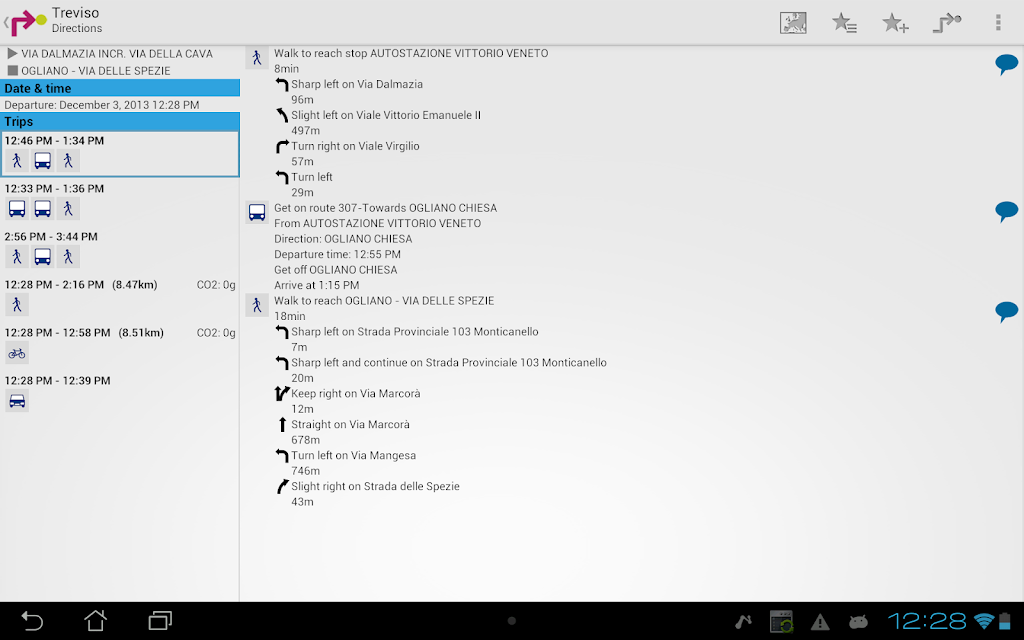Add to favorites with star-plus icon
This screenshot has height=640, width=1024.
pos(895,23)
